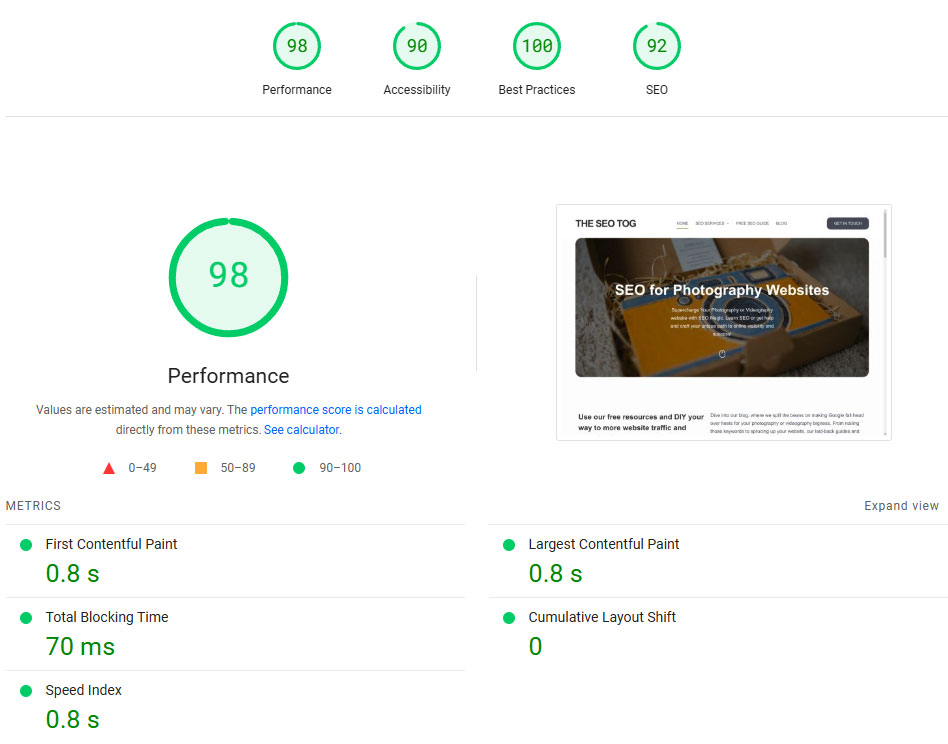Click the green dot beside First Contentful Paint
Viewport: 948px width, 744px height.
tap(24, 544)
